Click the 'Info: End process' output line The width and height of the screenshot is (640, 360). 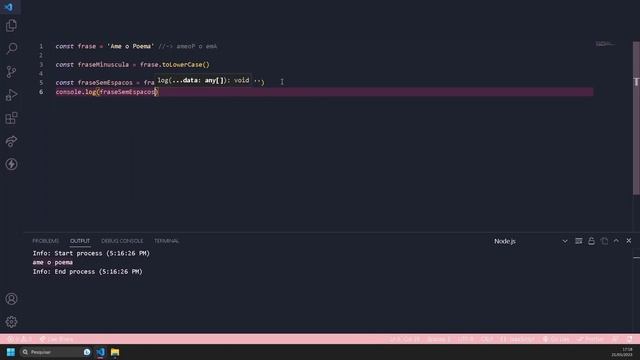(87, 271)
